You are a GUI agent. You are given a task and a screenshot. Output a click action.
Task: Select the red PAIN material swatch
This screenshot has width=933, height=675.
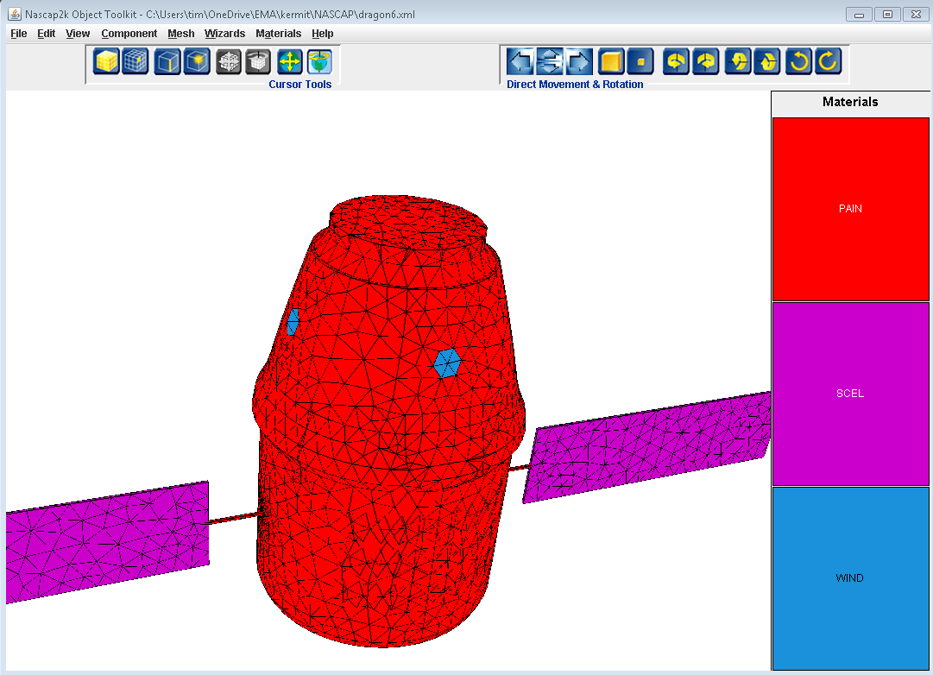click(x=850, y=209)
